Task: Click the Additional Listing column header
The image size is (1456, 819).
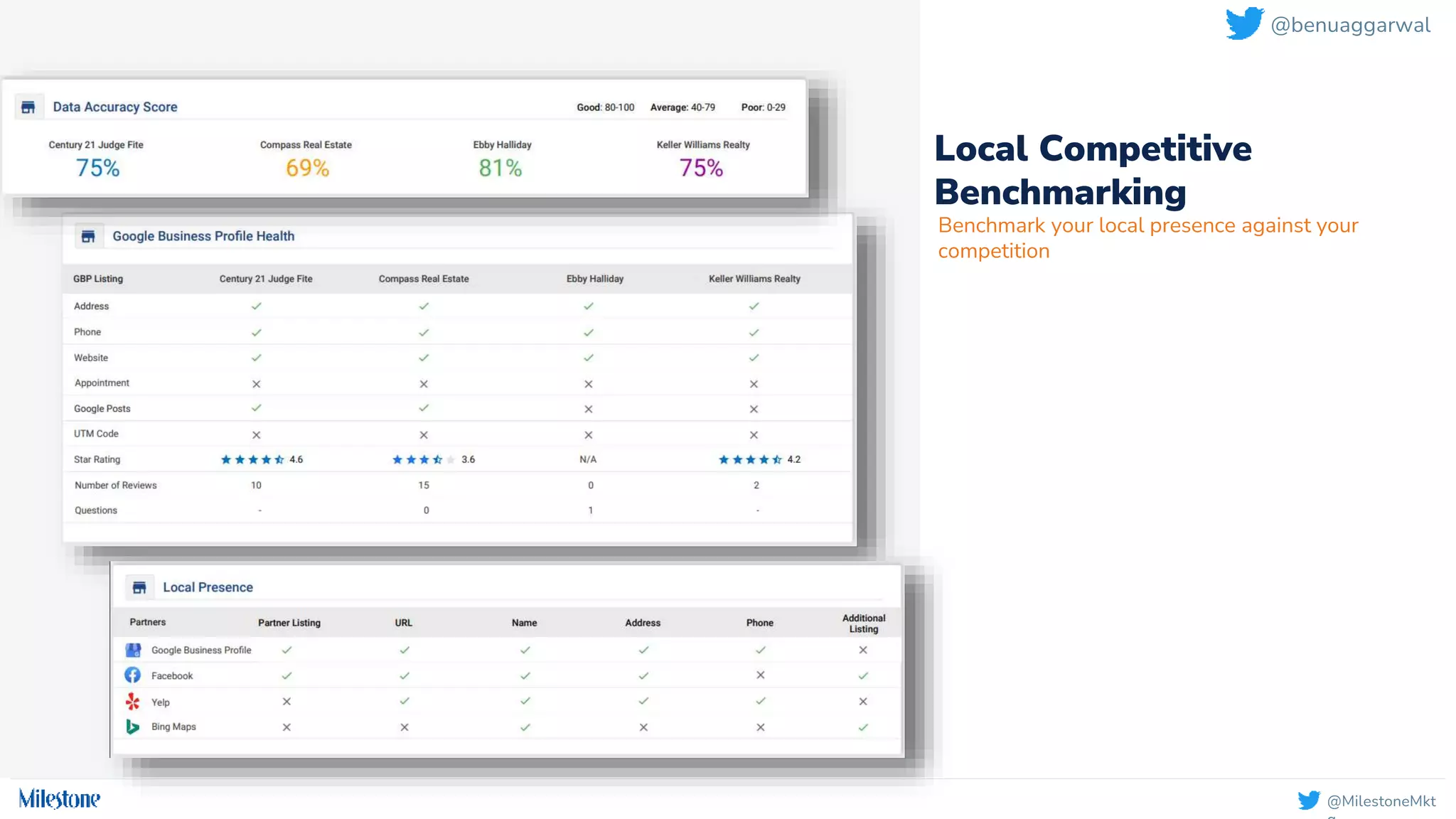Action: pyautogui.click(x=864, y=623)
